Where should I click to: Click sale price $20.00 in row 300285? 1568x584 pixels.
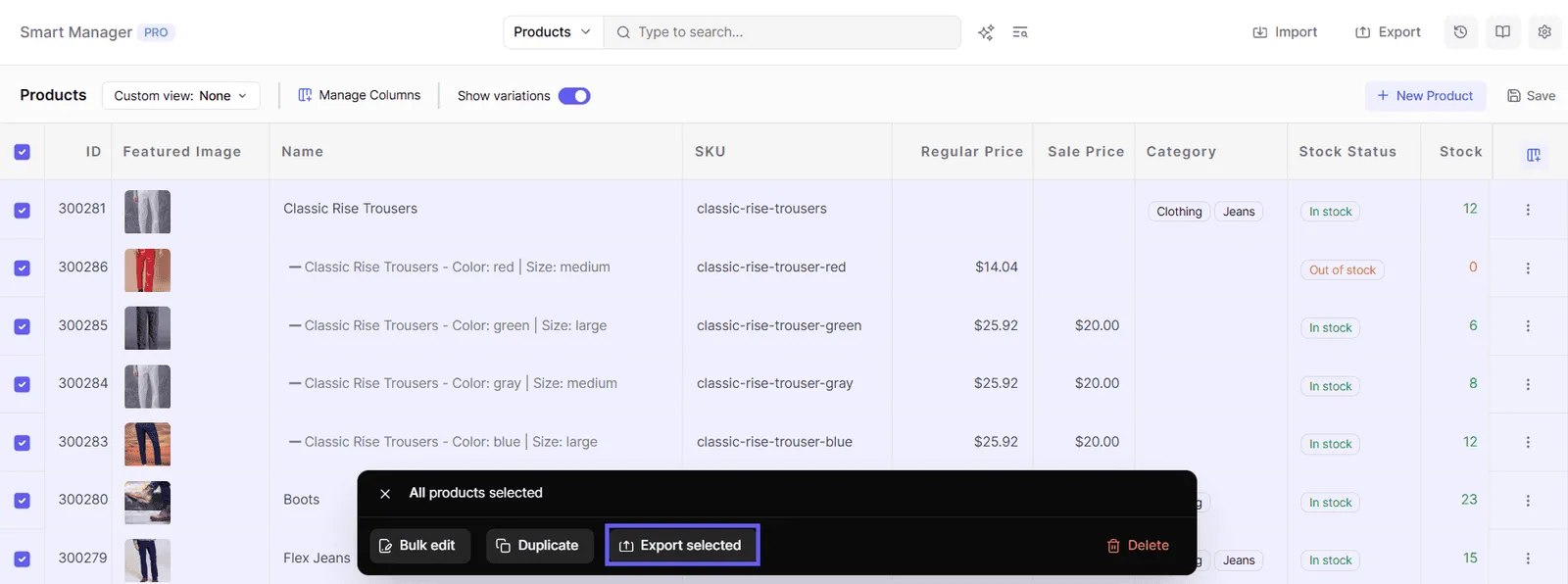point(1097,325)
